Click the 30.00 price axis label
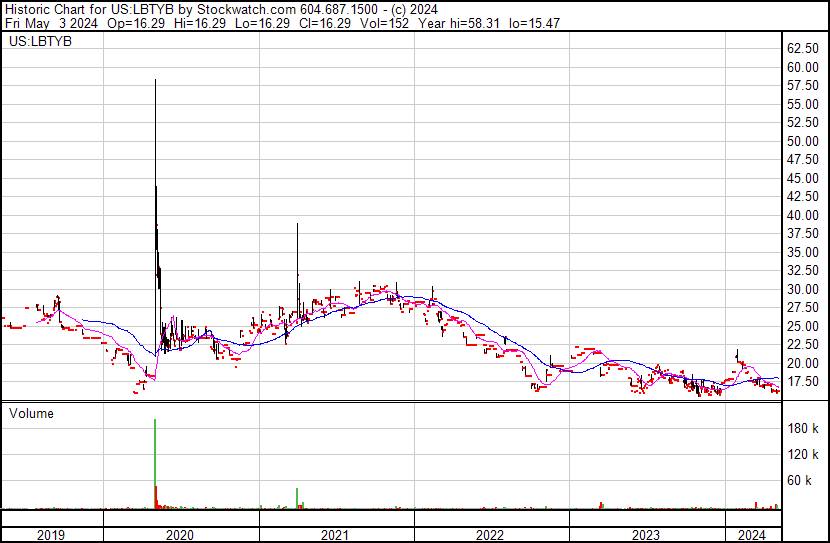Image resolution: width=830 pixels, height=543 pixels. pyautogui.click(x=804, y=290)
